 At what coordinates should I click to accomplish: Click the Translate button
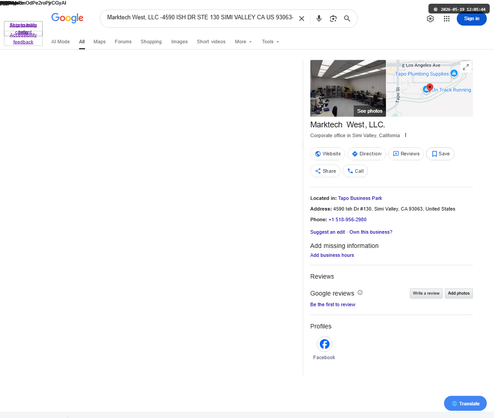coord(465,403)
